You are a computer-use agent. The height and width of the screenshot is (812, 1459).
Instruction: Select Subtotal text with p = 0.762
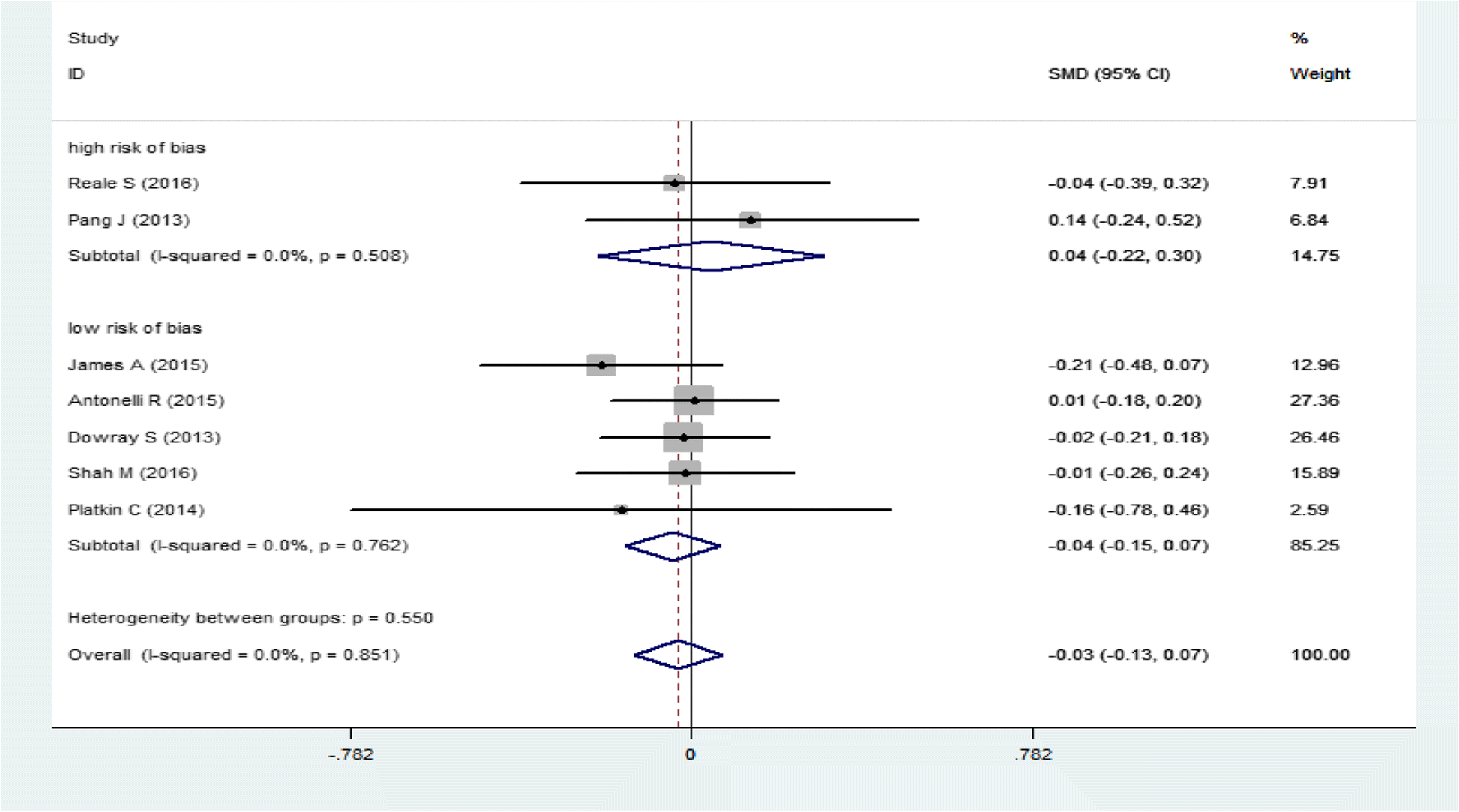(x=238, y=545)
